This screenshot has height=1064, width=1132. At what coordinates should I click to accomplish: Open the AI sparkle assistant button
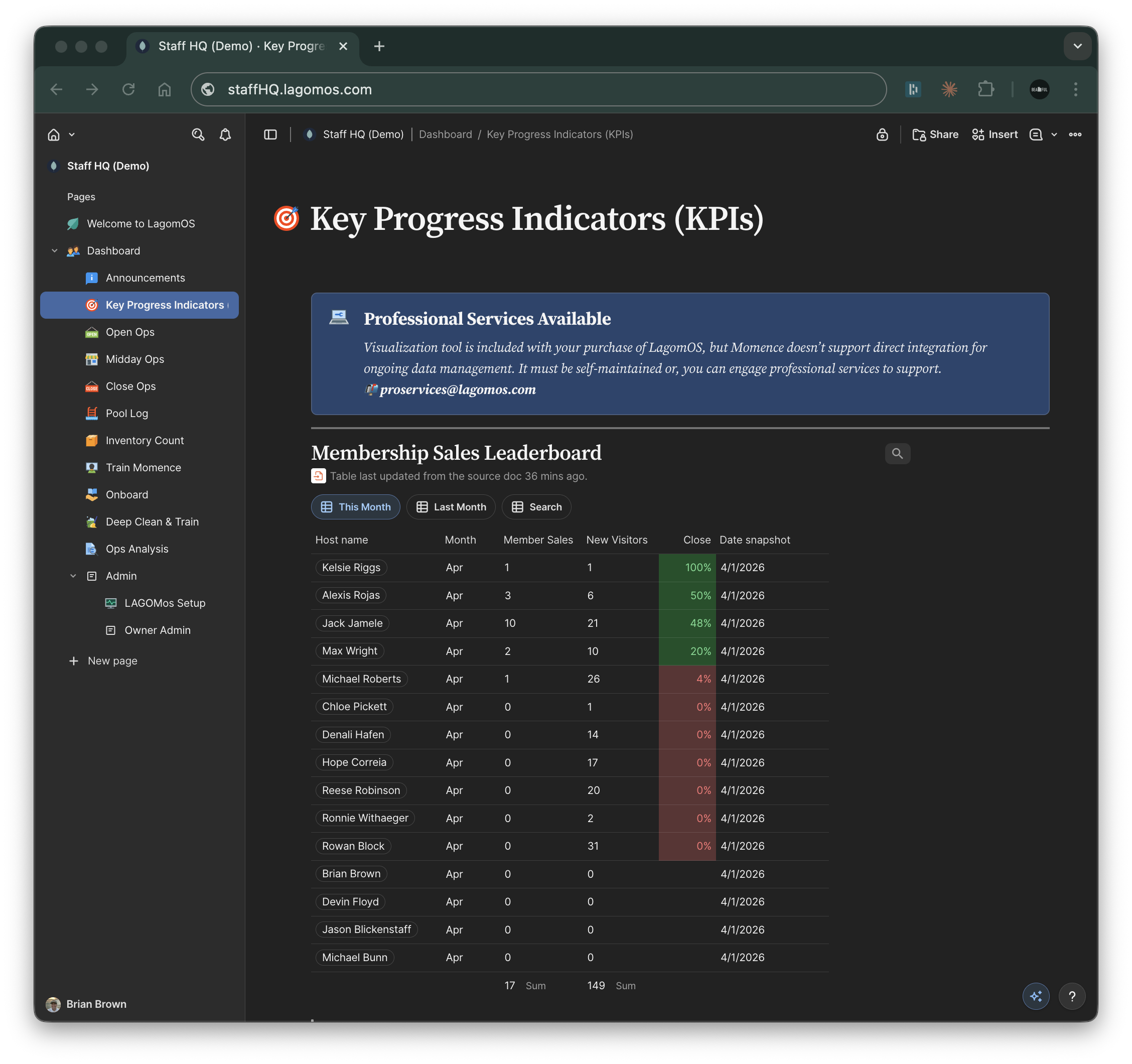pos(1036,996)
